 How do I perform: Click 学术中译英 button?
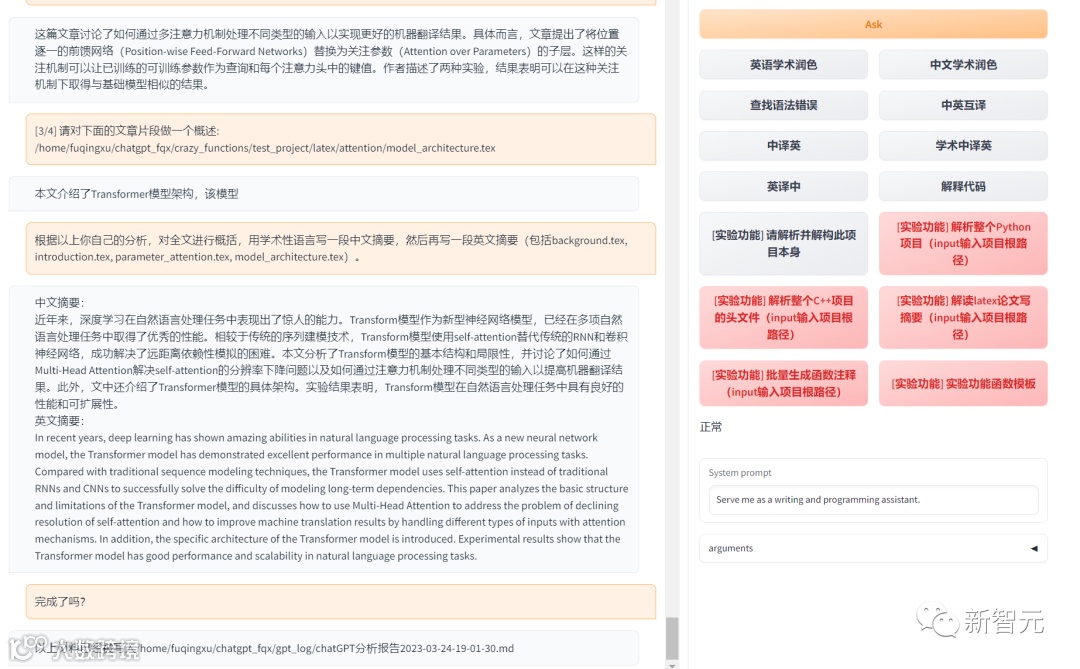tap(963, 145)
